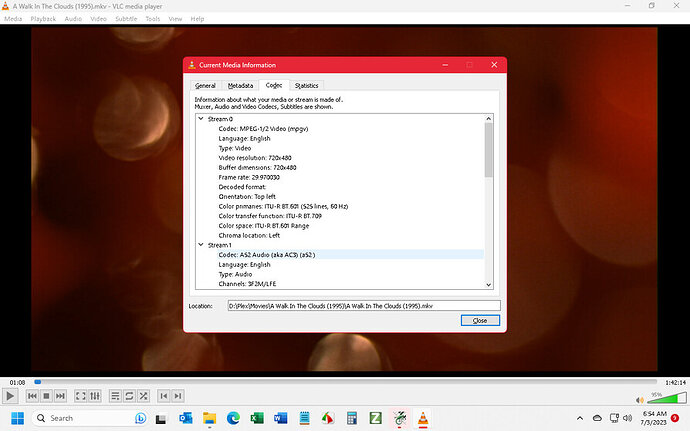Mute audio using speaker icon
The width and height of the screenshot is (690, 431).
pyautogui.click(x=640, y=400)
